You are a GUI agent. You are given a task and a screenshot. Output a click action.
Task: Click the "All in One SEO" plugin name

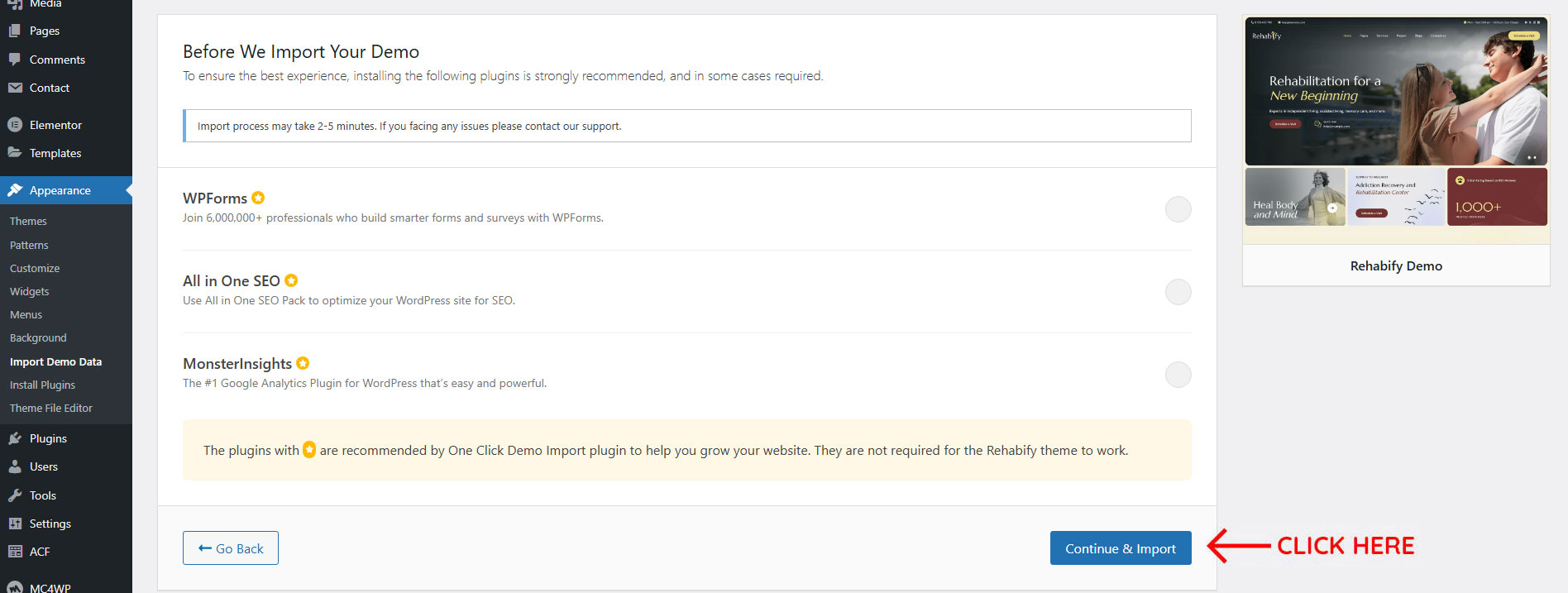(x=232, y=280)
